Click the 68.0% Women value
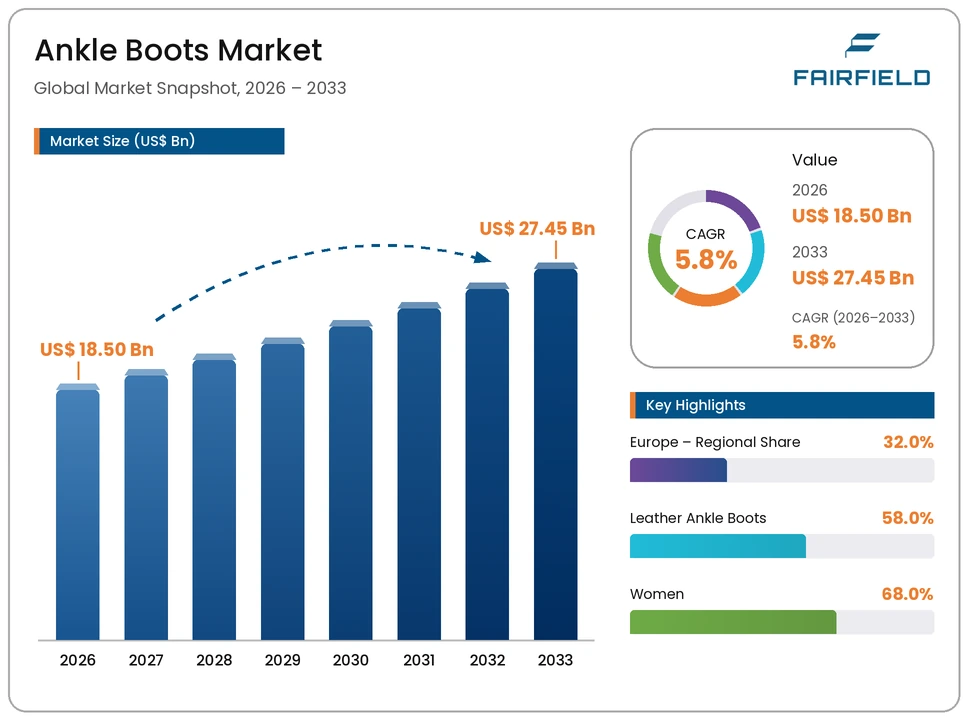 click(908, 594)
